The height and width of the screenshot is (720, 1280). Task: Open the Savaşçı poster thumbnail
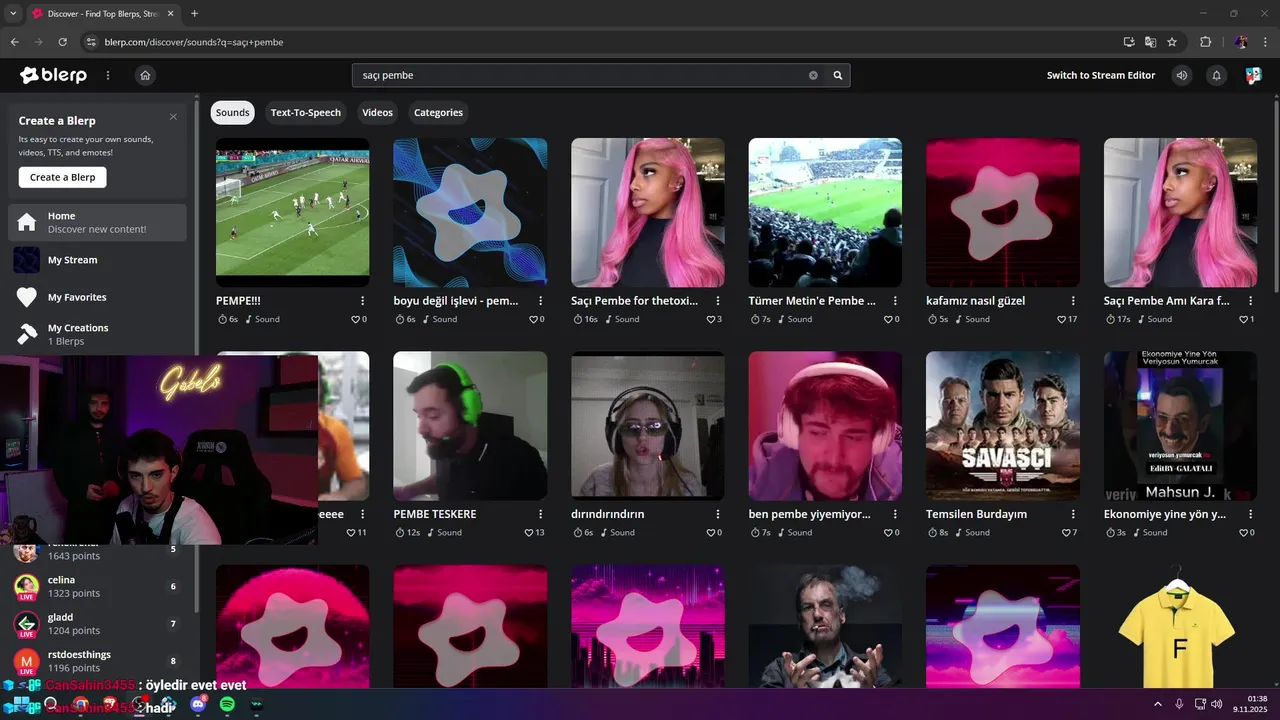pos(1003,426)
